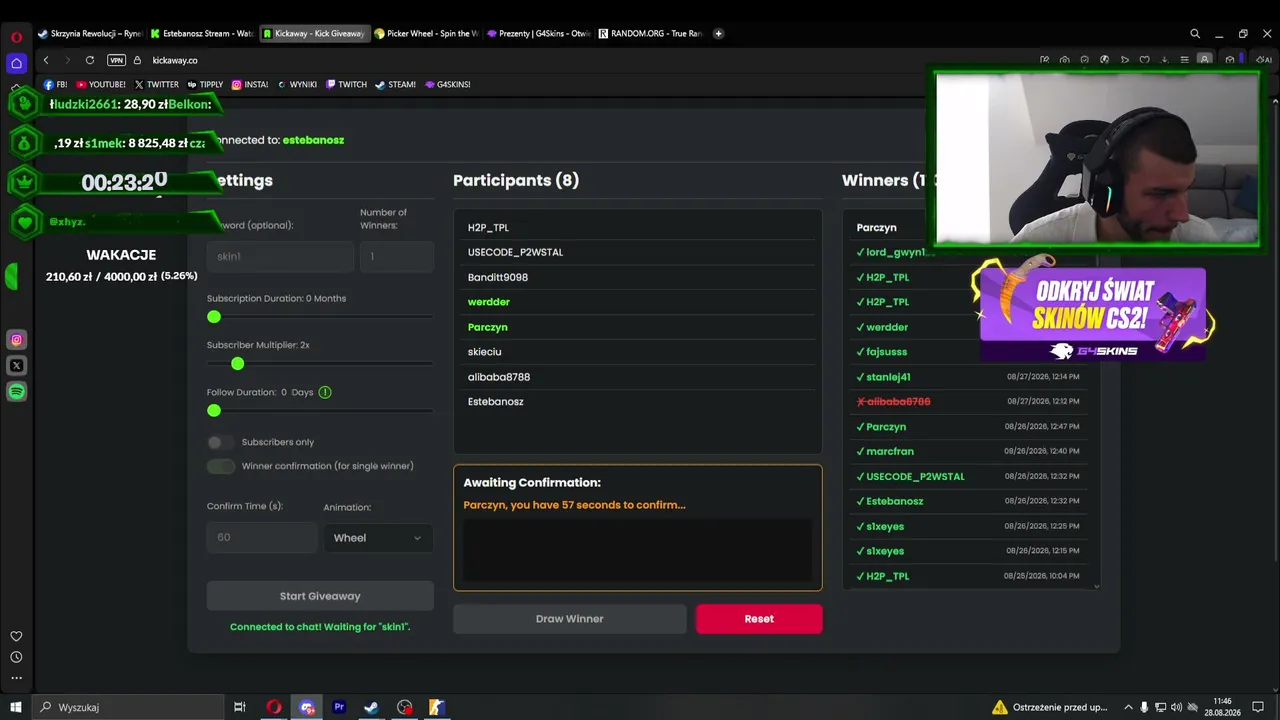
Task: Open the WYNIKI bookmark
Action: coord(297,85)
